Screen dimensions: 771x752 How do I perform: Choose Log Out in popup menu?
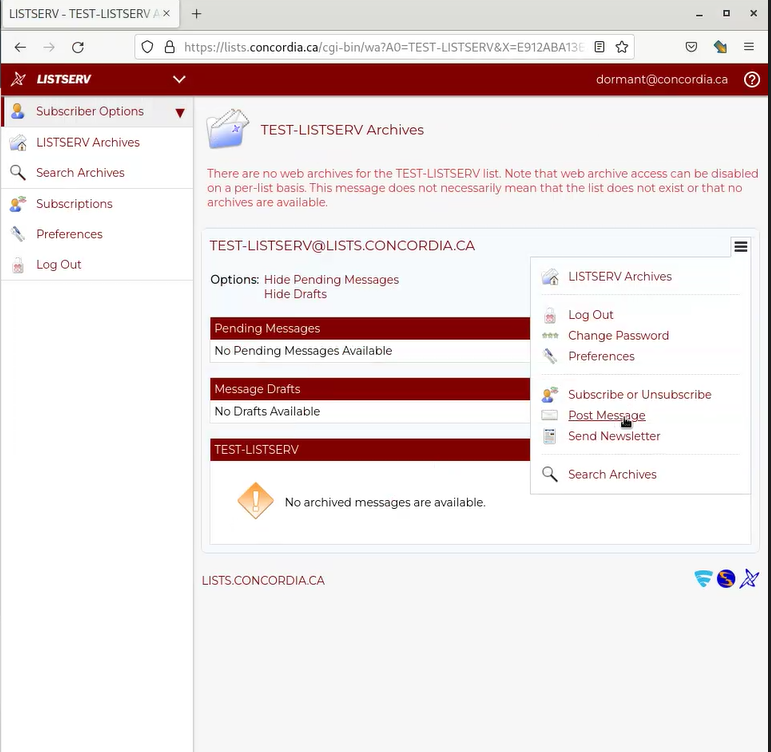(591, 315)
